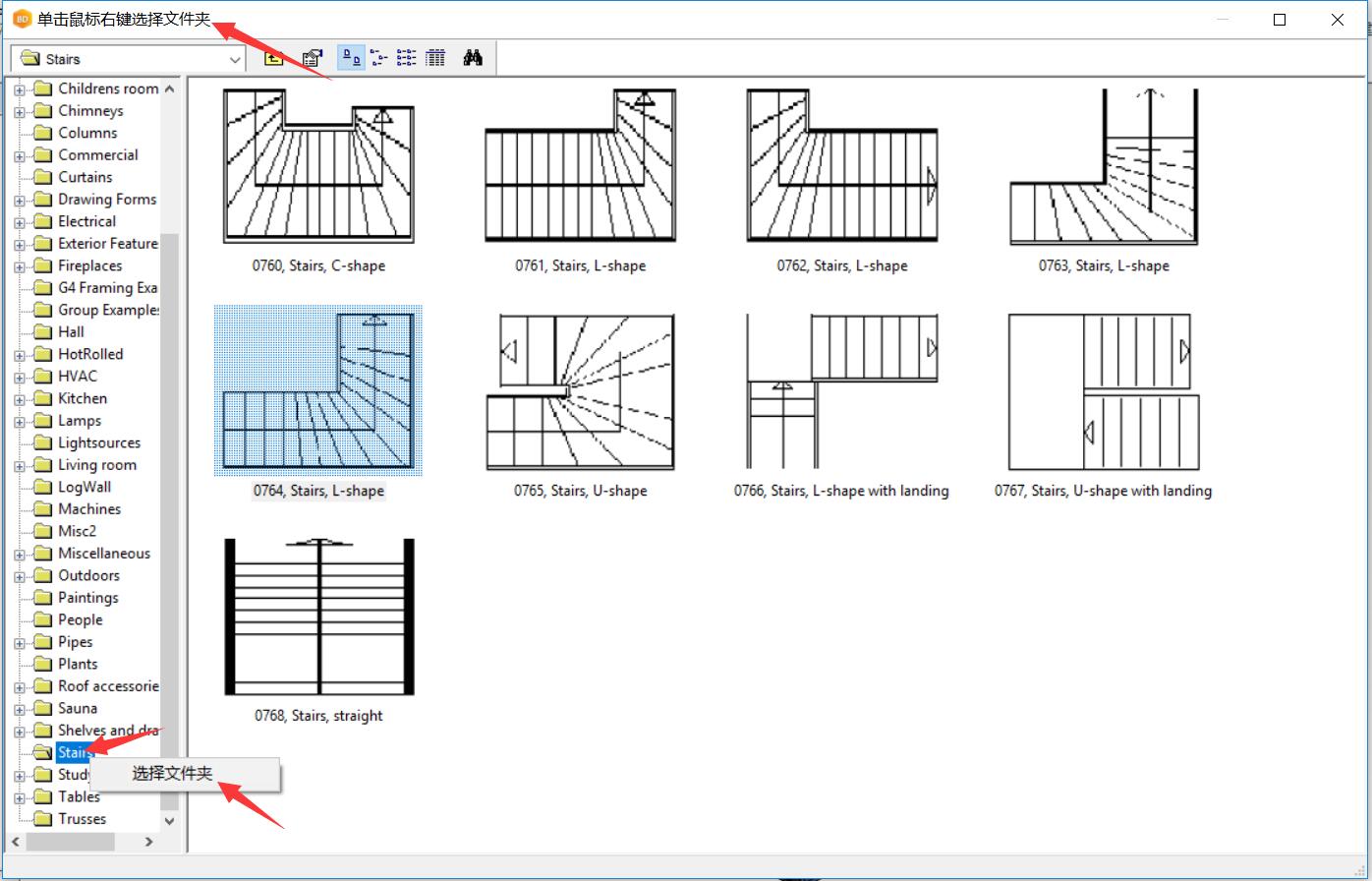This screenshot has height=881, width=1372.
Task: Select the People folder
Action: pyautogui.click(x=81, y=619)
